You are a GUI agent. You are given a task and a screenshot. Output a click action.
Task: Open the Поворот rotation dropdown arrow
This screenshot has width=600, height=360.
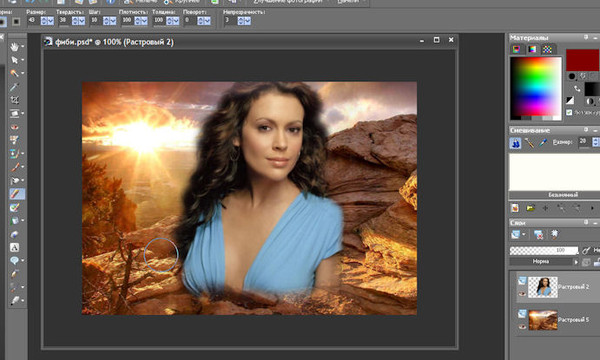tap(207, 21)
